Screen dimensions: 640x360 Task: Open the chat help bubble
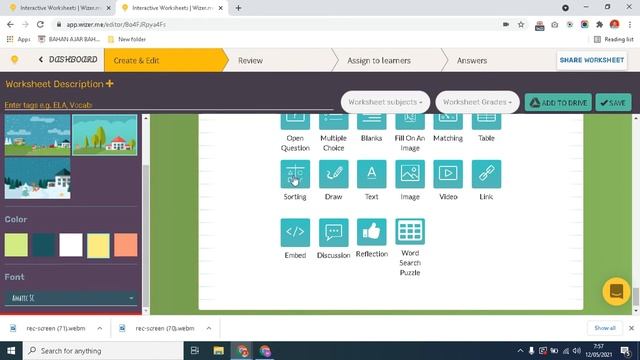click(x=616, y=291)
